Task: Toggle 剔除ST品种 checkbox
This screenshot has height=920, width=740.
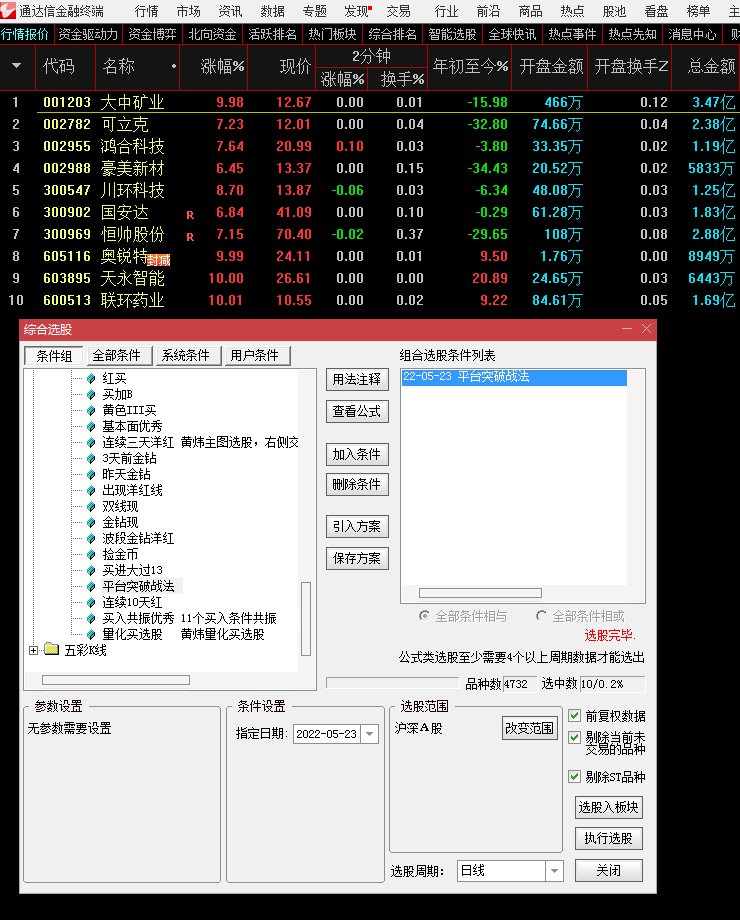Action: click(x=575, y=776)
